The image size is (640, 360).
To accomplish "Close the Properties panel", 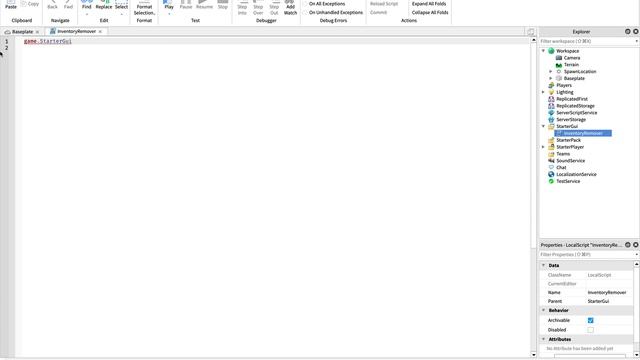I will [x=636, y=245].
